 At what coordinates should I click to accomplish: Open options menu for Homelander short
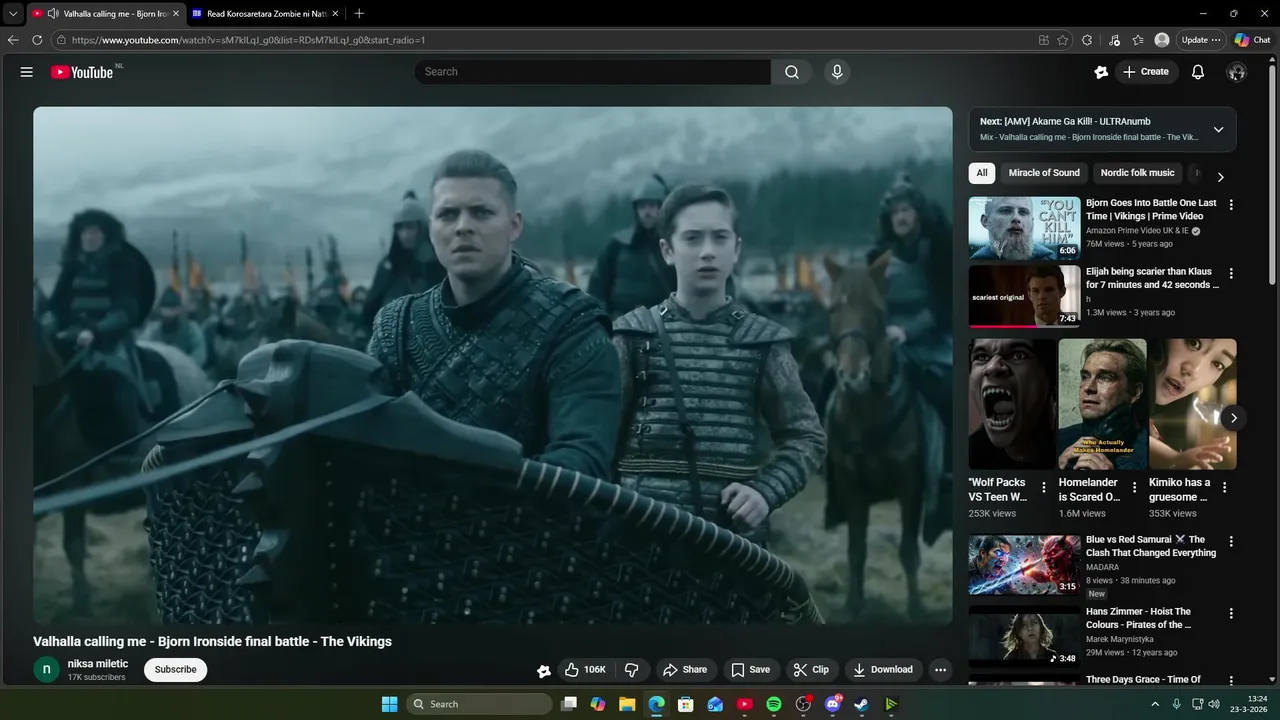[1134, 488]
